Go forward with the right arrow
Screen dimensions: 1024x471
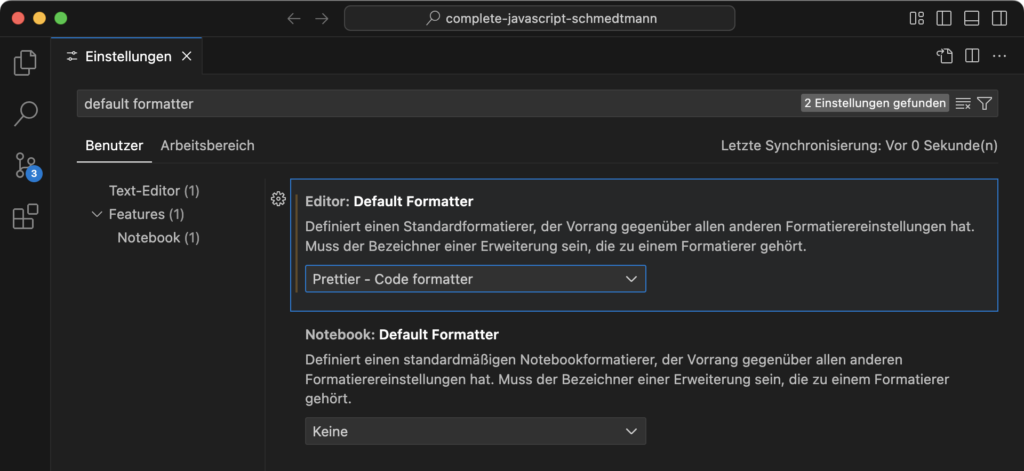[322, 18]
